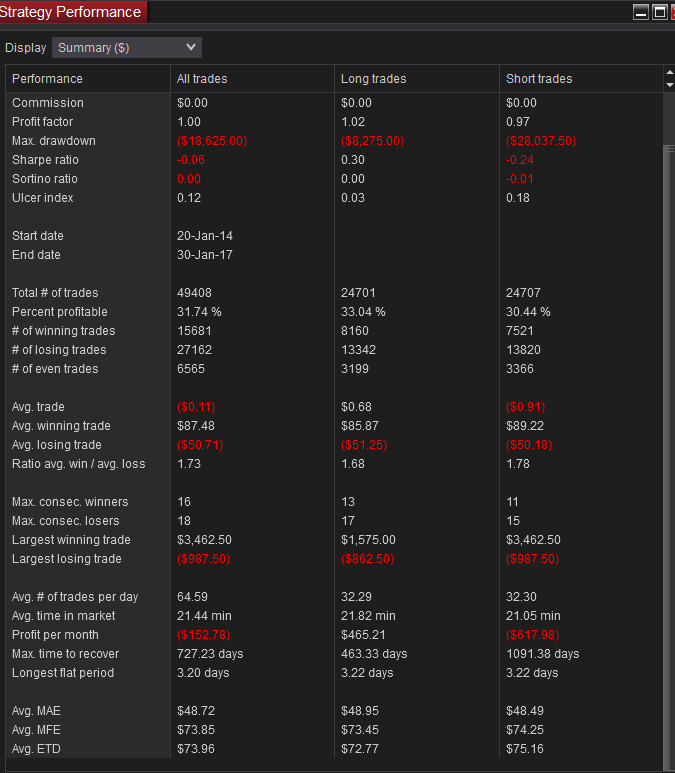The width and height of the screenshot is (675, 773).
Task: Click the Strategy Performance window title tab
Action: pos(72,12)
